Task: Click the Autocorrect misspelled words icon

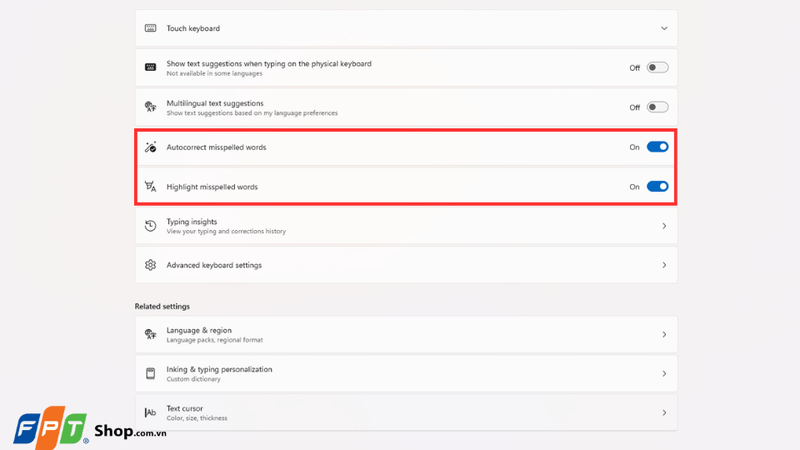Action: [x=151, y=147]
